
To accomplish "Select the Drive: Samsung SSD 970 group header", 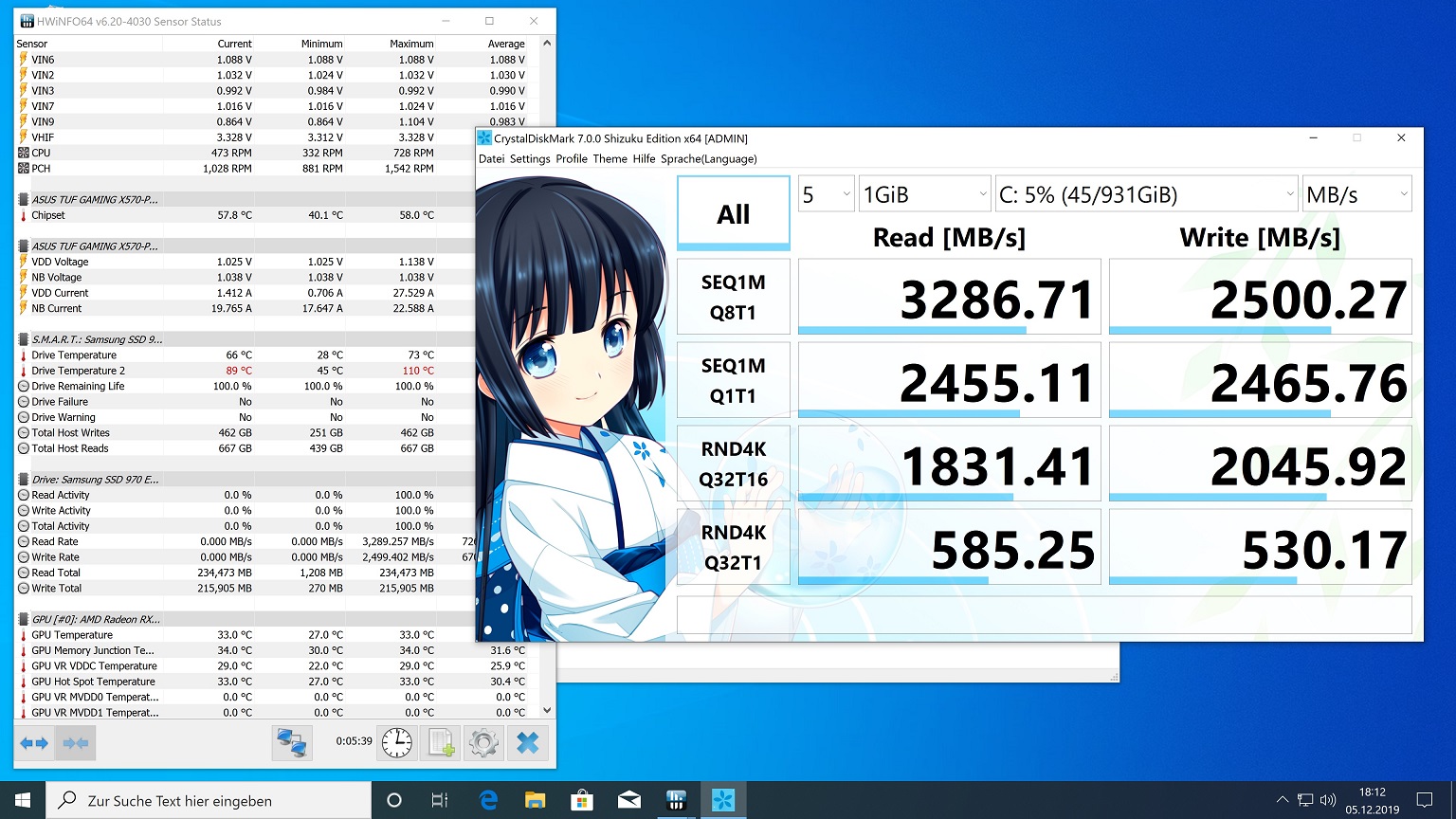I will point(245,480).
